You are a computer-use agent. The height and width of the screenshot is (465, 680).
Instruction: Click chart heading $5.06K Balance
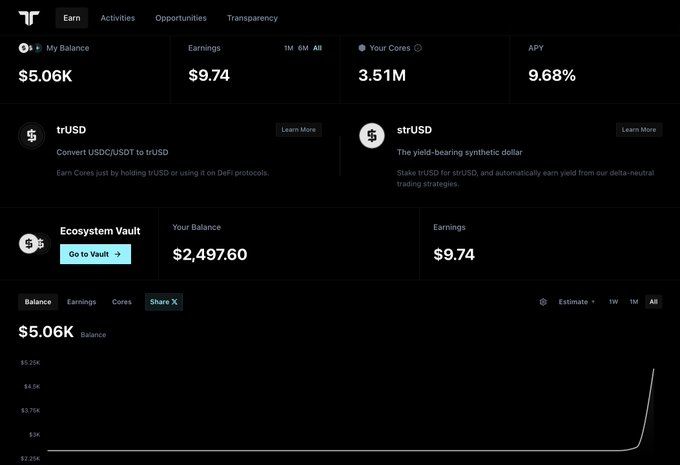62,332
